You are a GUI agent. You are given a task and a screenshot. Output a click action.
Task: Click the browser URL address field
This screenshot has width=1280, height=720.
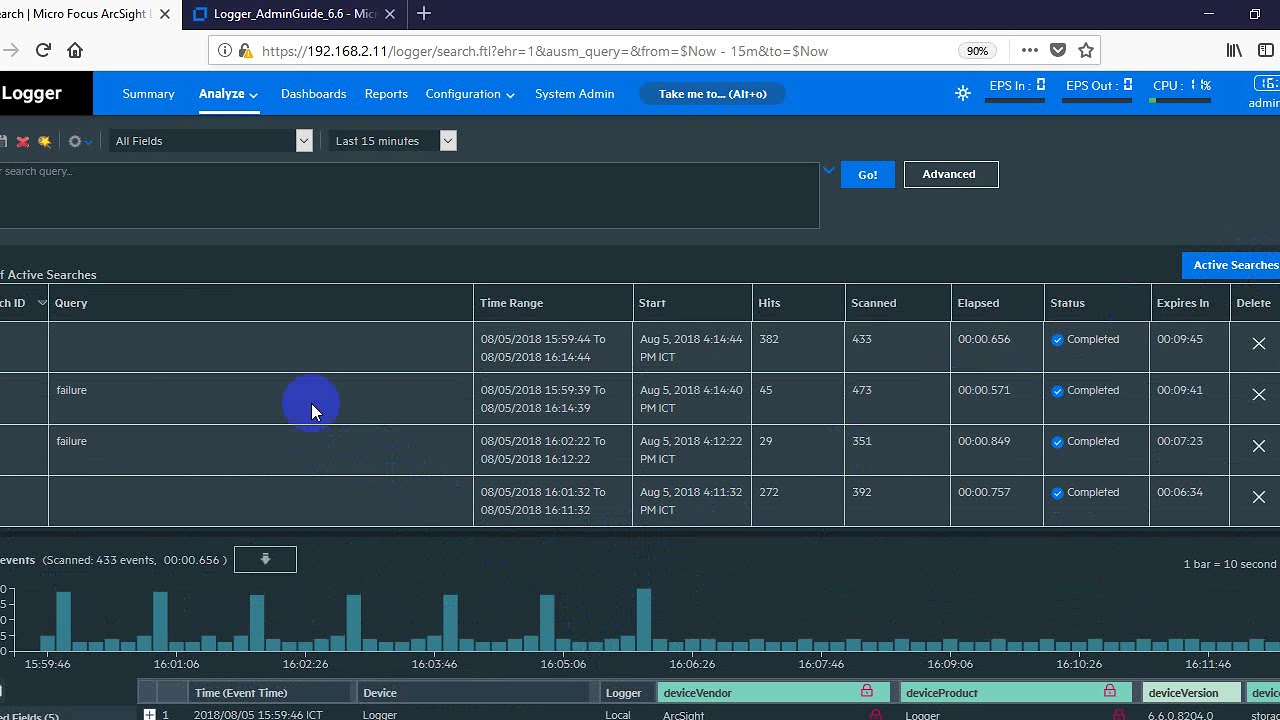point(545,50)
